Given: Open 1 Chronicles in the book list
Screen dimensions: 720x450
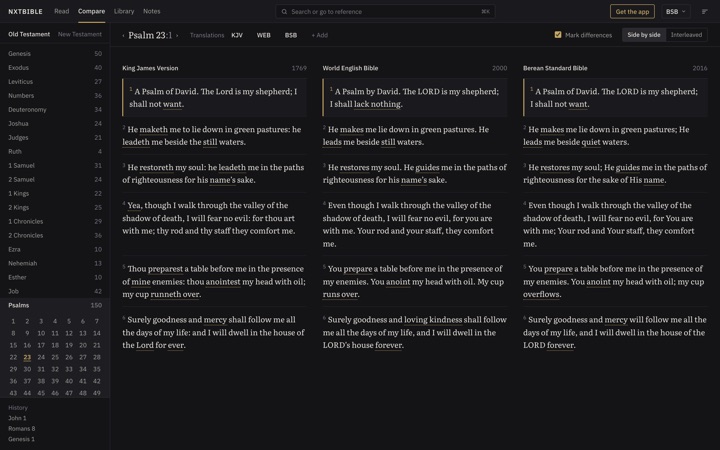Looking at the screenshot, I should (55, 221).
